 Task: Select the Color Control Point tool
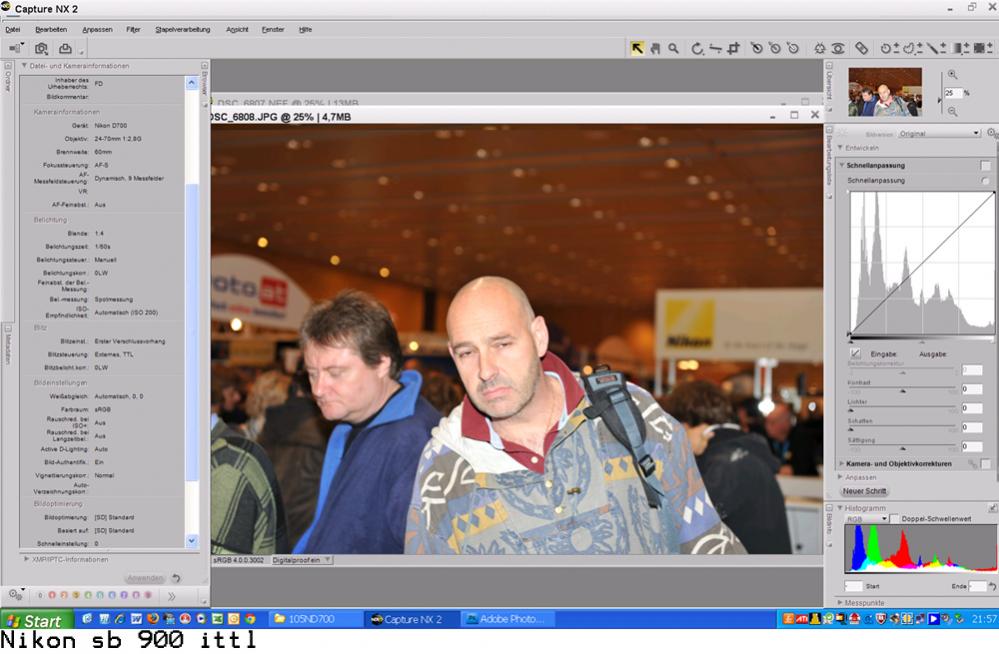click(820, 48)
